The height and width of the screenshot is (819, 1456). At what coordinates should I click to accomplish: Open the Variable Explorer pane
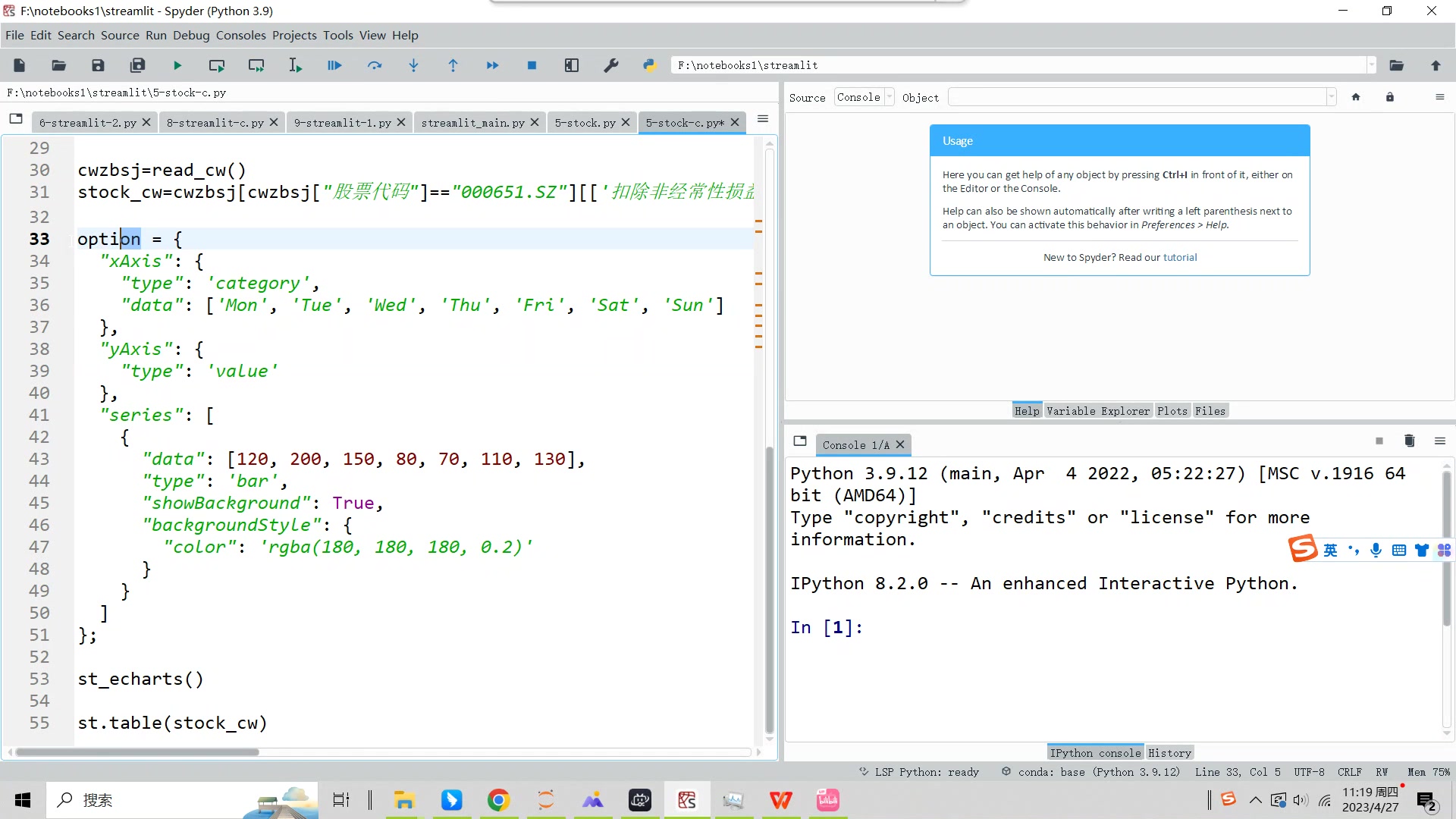tap(1097, 411)
